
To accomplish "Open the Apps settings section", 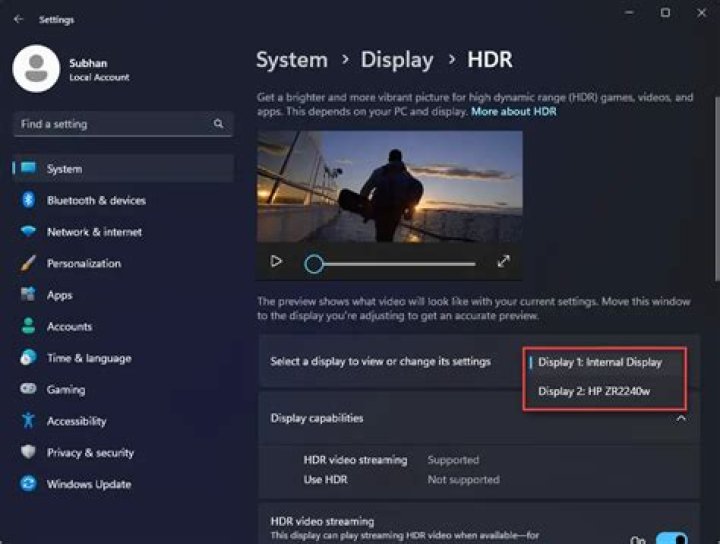I will pos(60,295).
